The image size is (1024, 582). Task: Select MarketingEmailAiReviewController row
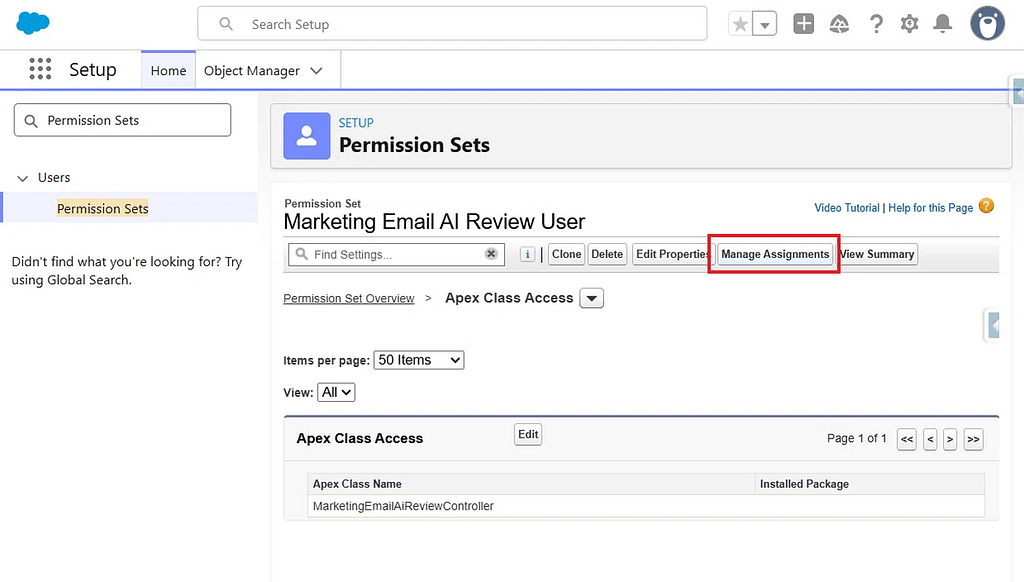[646, 506]
